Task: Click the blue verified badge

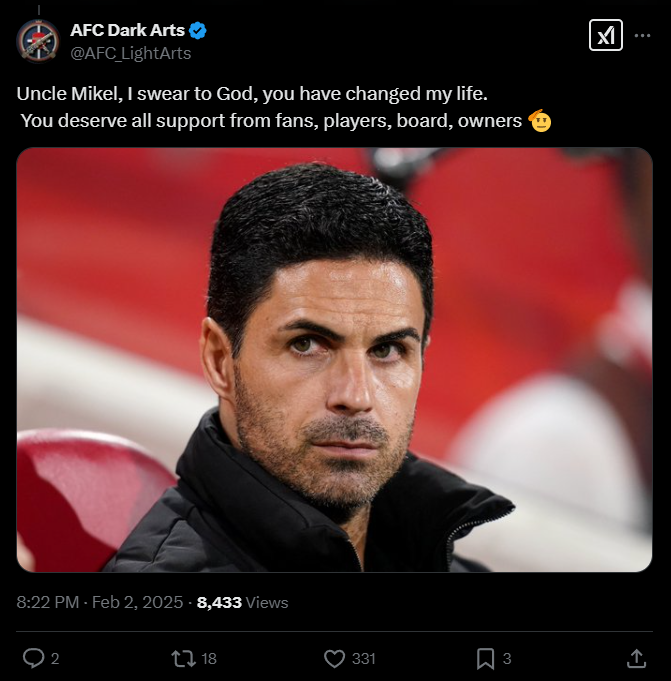Action: tap(198, 30)
